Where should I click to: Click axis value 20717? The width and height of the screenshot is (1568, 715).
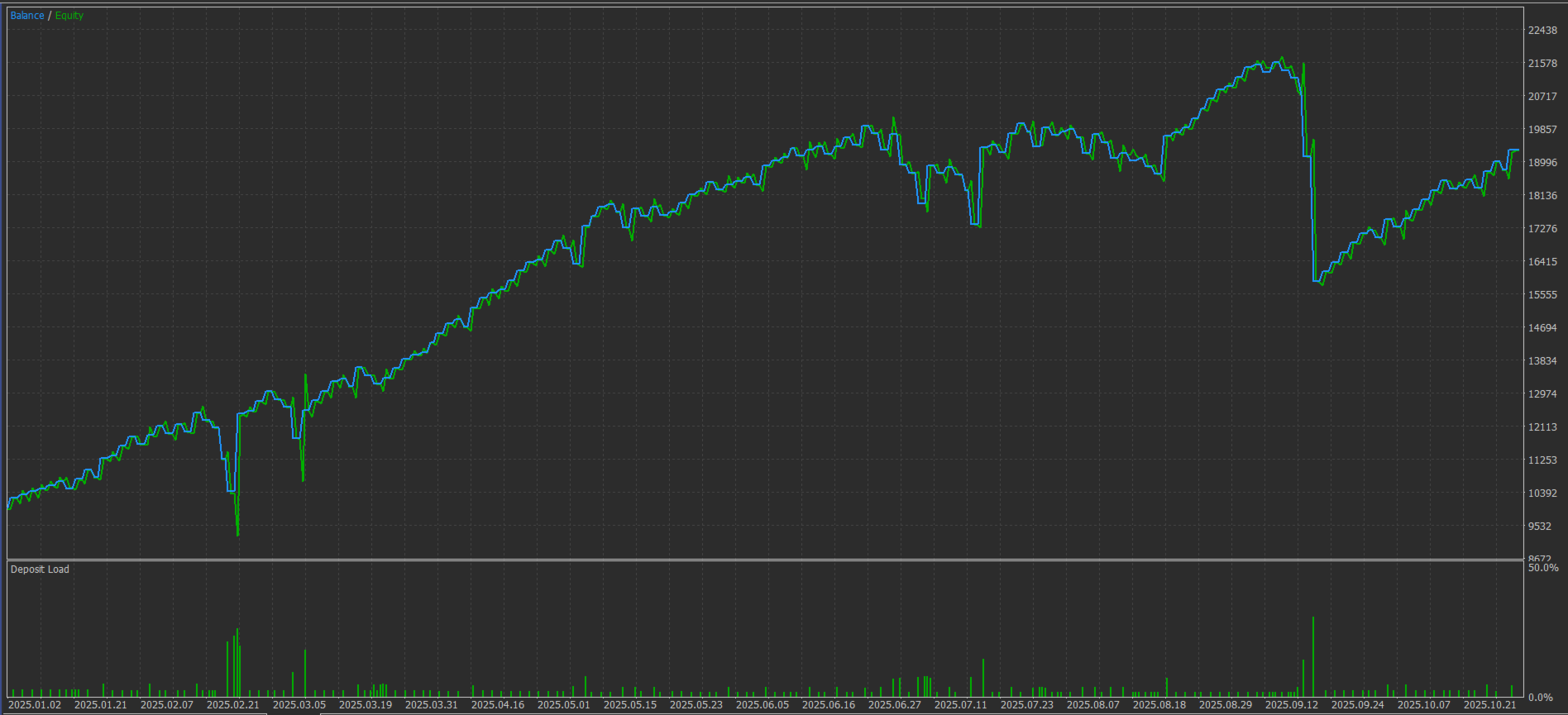point(1542,97)
